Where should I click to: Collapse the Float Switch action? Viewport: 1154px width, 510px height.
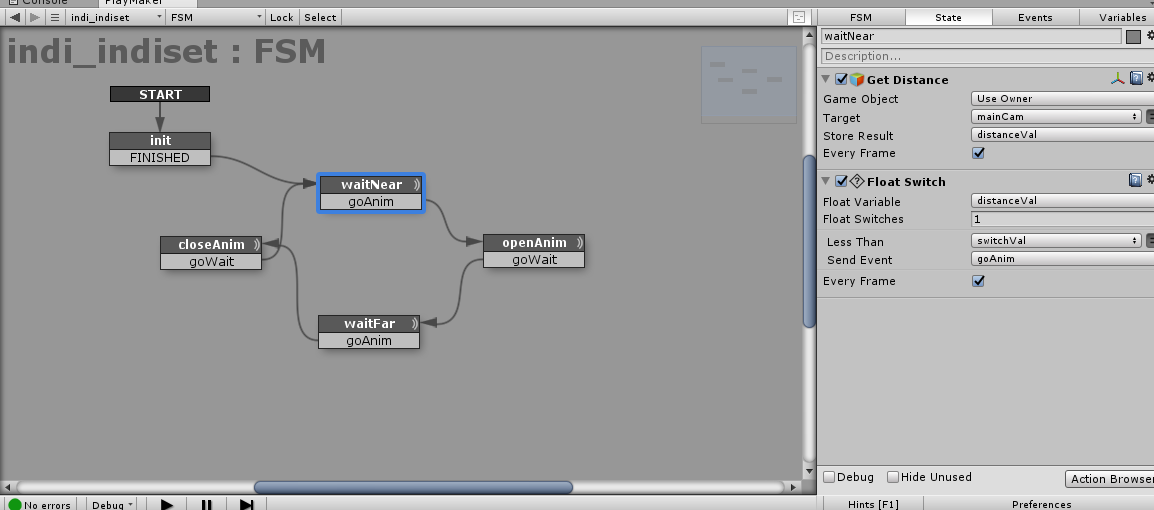tap(826, 181)
